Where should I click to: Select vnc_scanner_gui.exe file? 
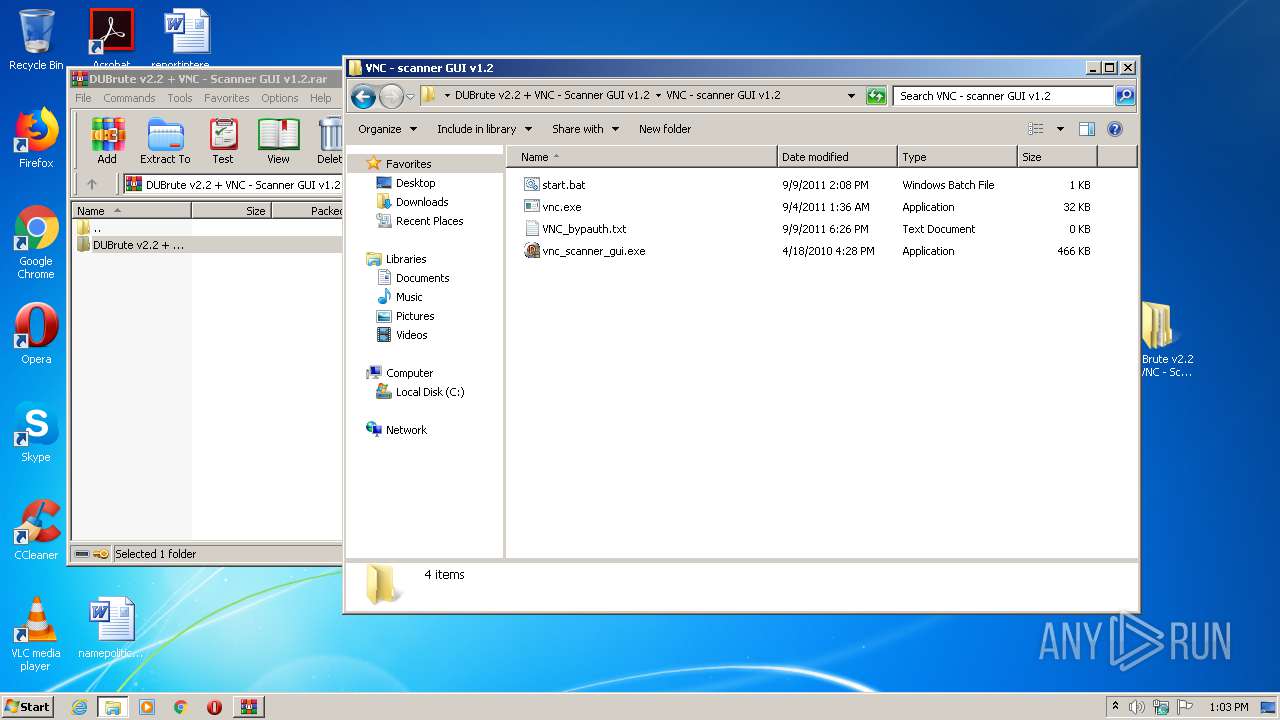585,251
